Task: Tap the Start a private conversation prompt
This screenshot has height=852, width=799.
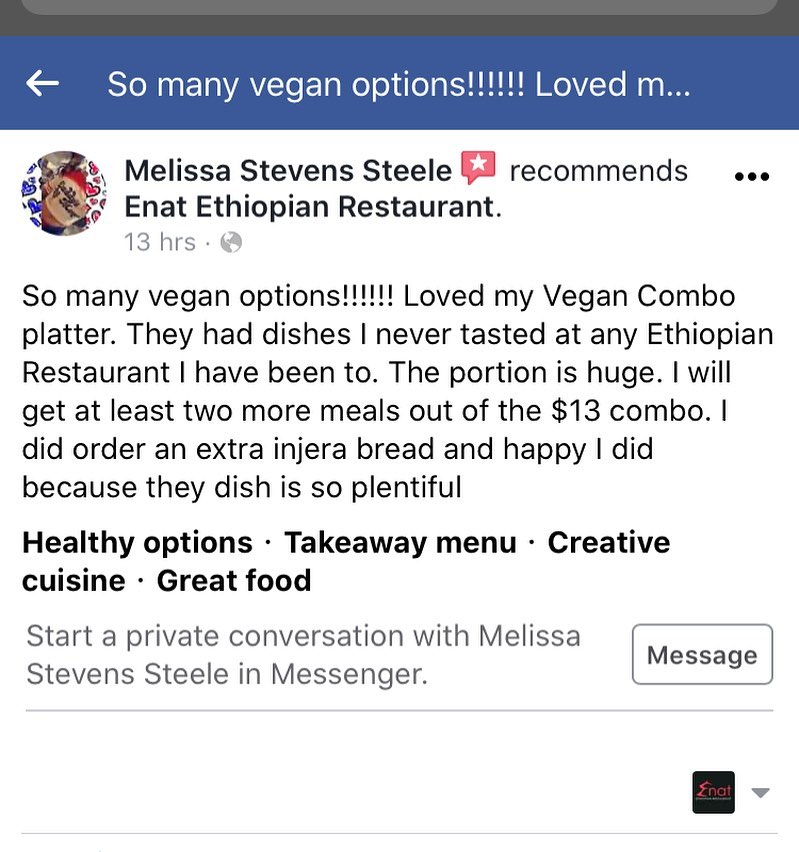Action: [x=303, y=655]
